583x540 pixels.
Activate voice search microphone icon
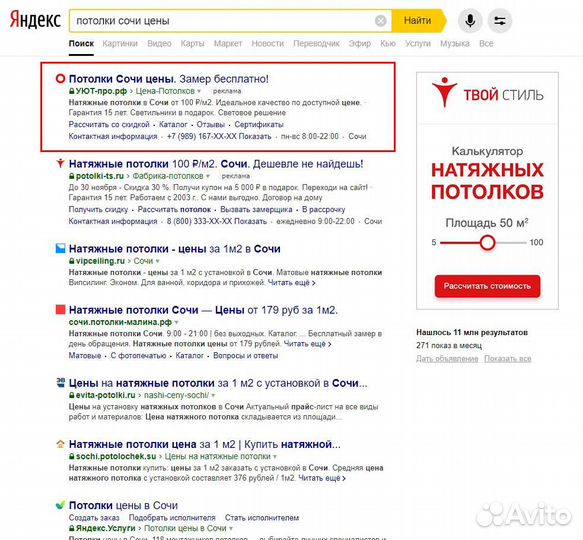click(470, 20)
